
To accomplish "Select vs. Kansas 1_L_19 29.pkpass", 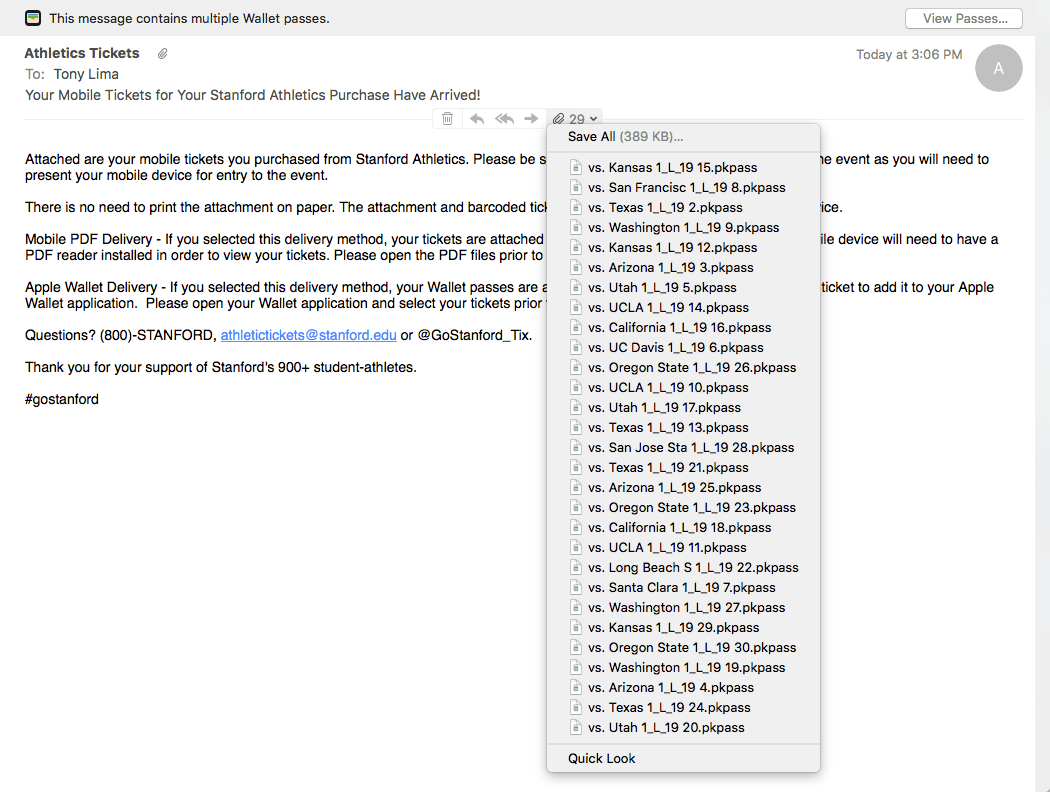I will (x=683, y=627).
